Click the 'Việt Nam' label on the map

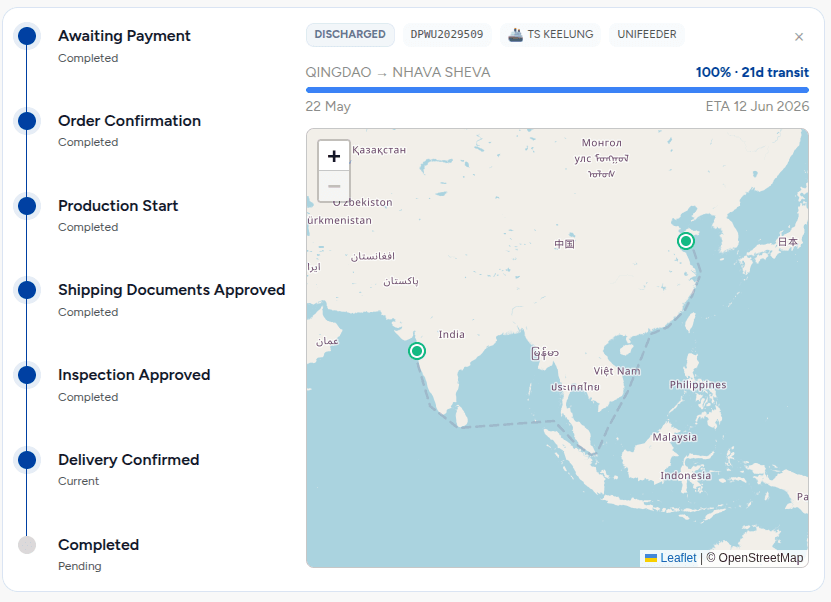pyautogui.click(x=617, y=371)
